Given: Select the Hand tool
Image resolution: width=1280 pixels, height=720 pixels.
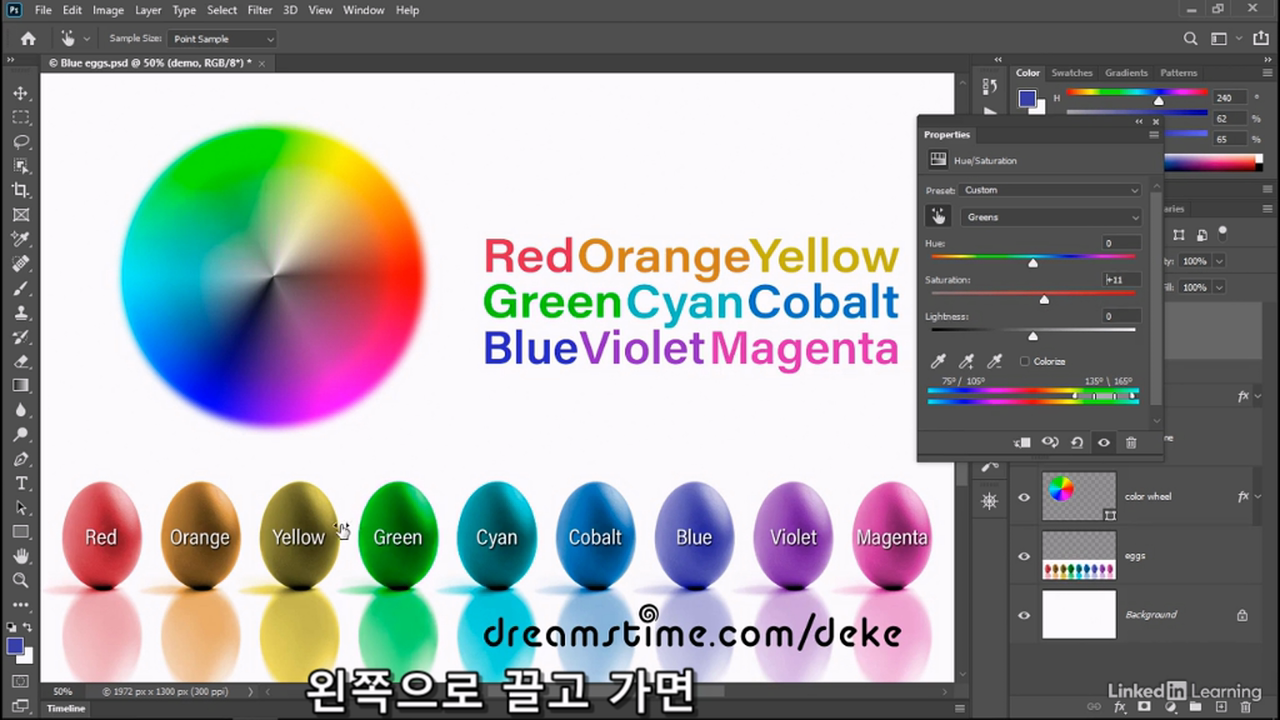Looking at the screenshot, I should 20,556.
